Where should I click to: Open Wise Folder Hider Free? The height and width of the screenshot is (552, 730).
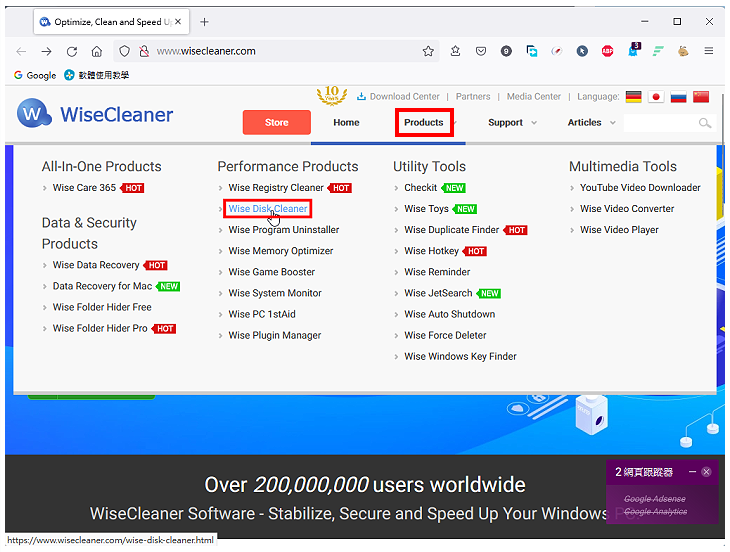pos(102,307)
